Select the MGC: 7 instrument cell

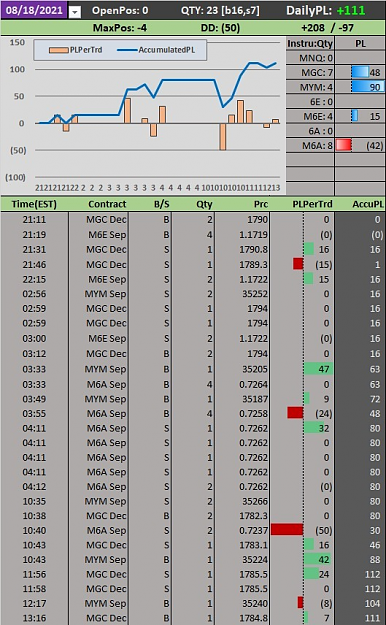pyautogui.click(x=310, y=73)
